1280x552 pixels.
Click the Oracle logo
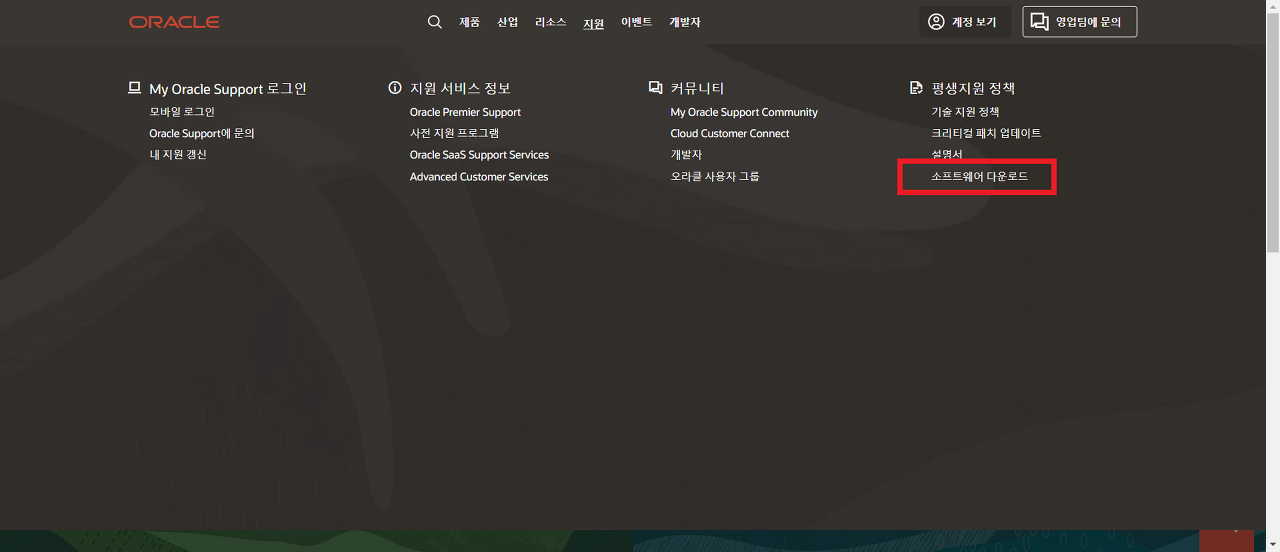point(174,22)
